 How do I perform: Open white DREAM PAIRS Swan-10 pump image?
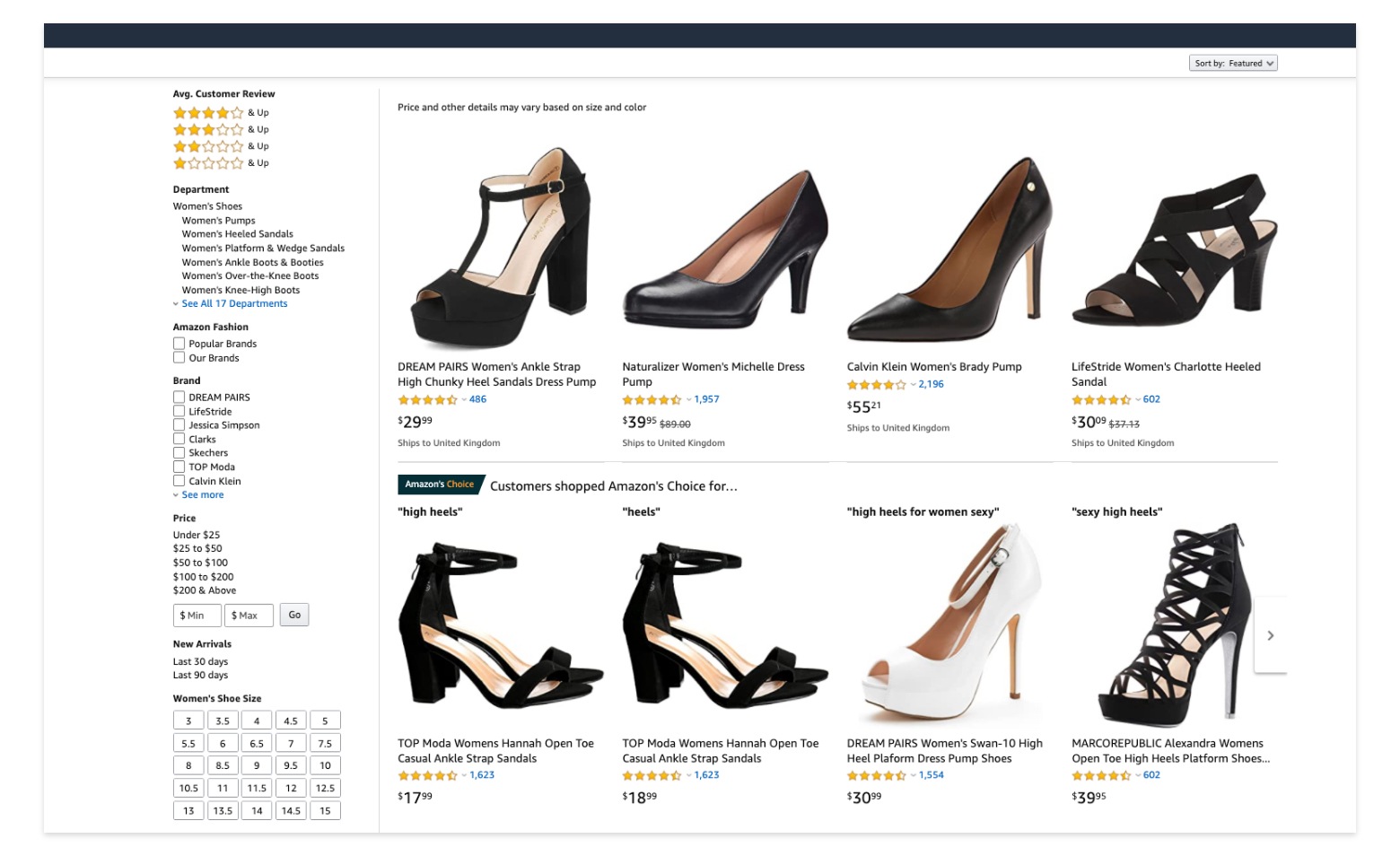tap(951, 624)
